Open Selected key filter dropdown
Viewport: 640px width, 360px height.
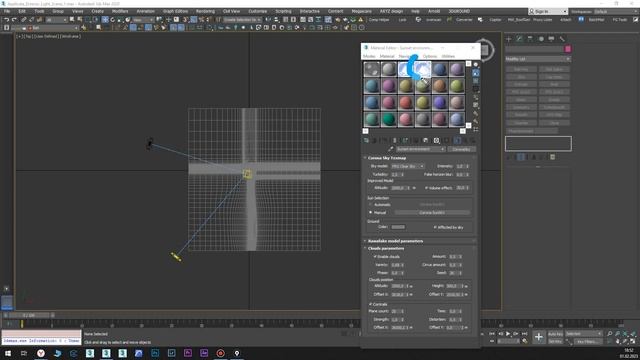coord(584,334)
